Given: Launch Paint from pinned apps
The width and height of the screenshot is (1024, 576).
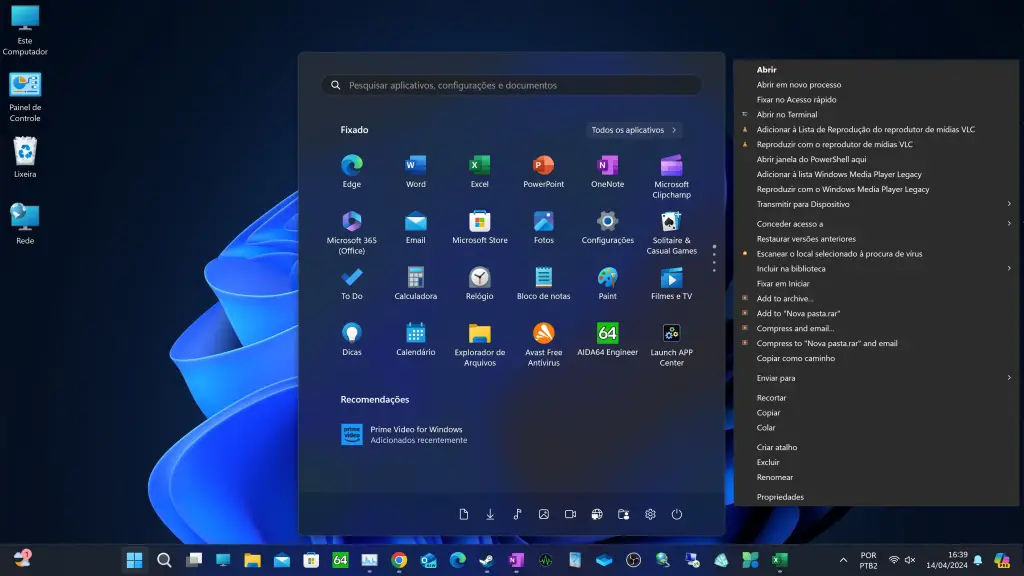Looking at the screenshot, I should tap(607, 283).
